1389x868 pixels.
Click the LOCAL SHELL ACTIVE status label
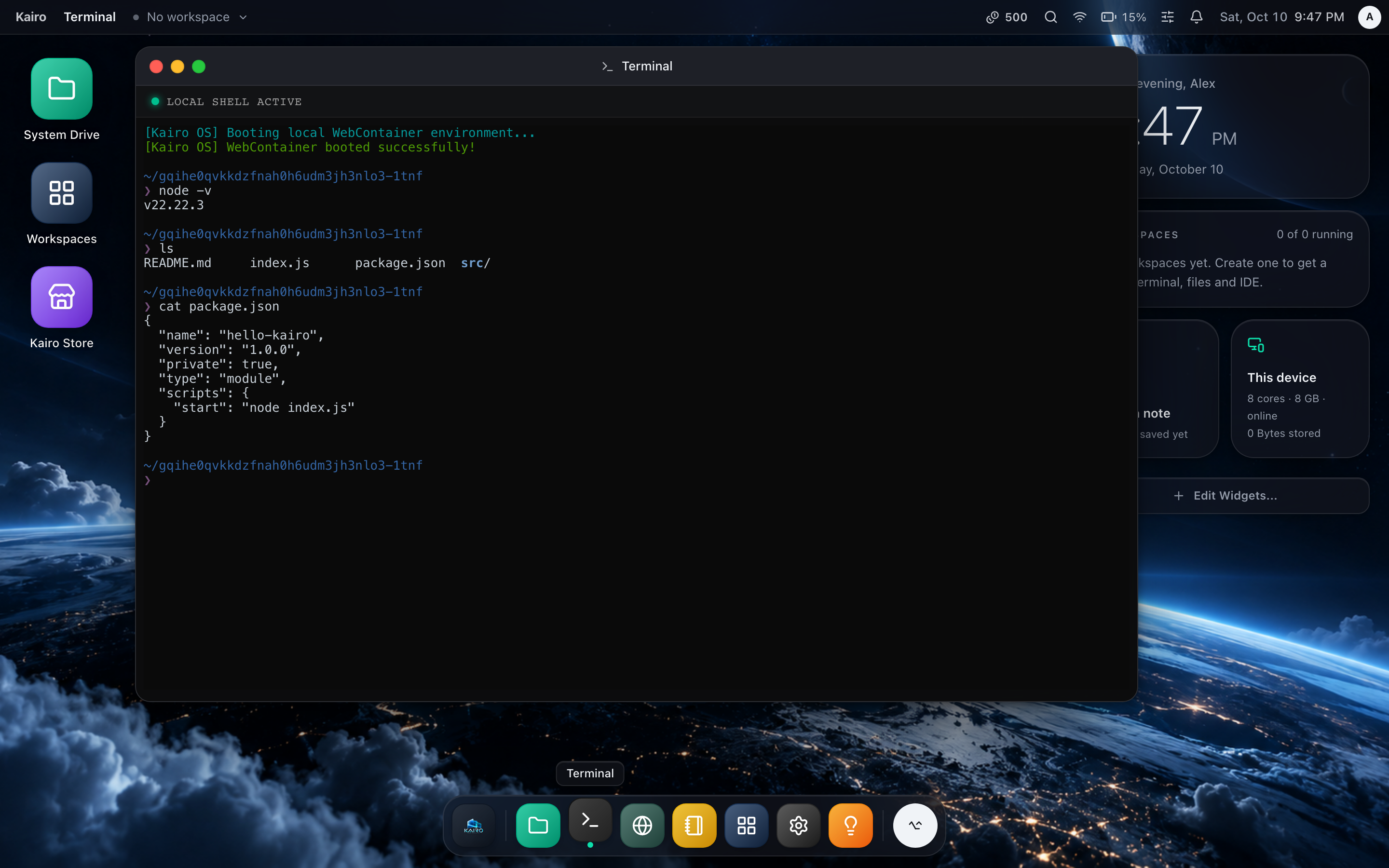click(x=233, y=102)
